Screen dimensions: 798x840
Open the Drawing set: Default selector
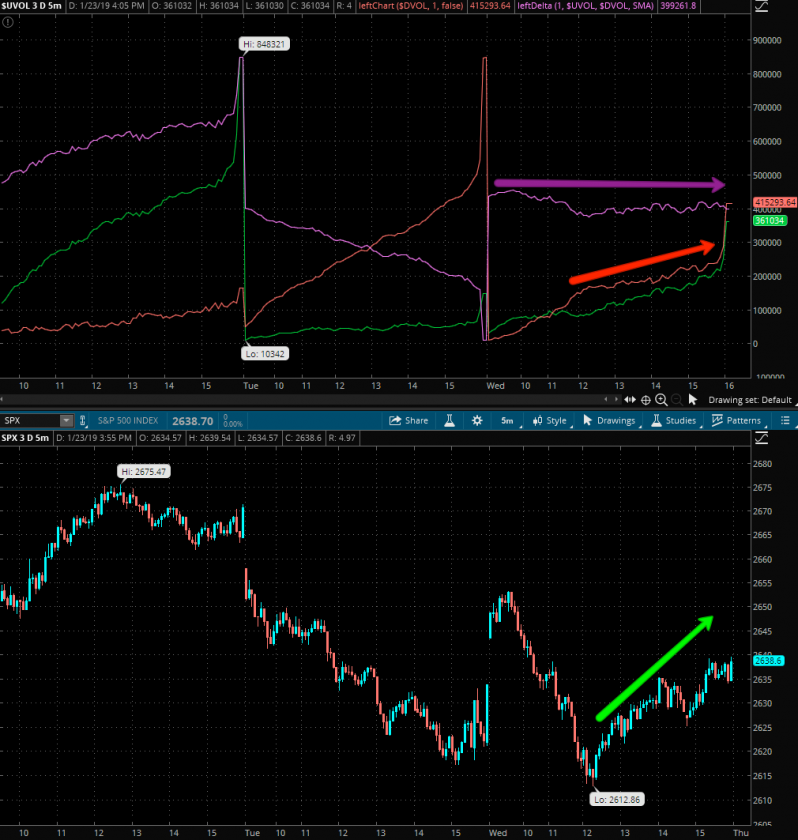tap(750, 400)
